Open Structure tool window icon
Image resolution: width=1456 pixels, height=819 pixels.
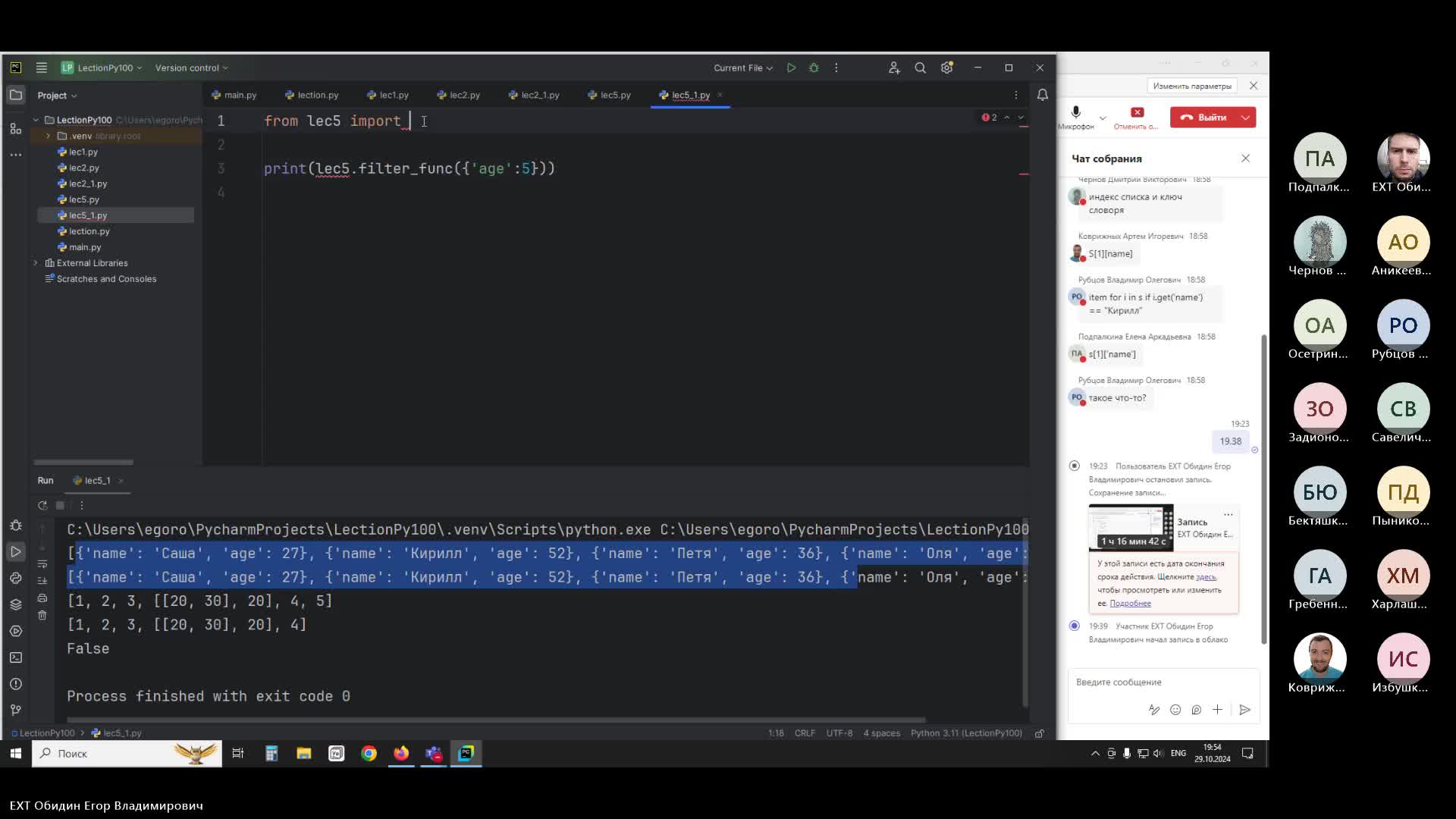16,128
